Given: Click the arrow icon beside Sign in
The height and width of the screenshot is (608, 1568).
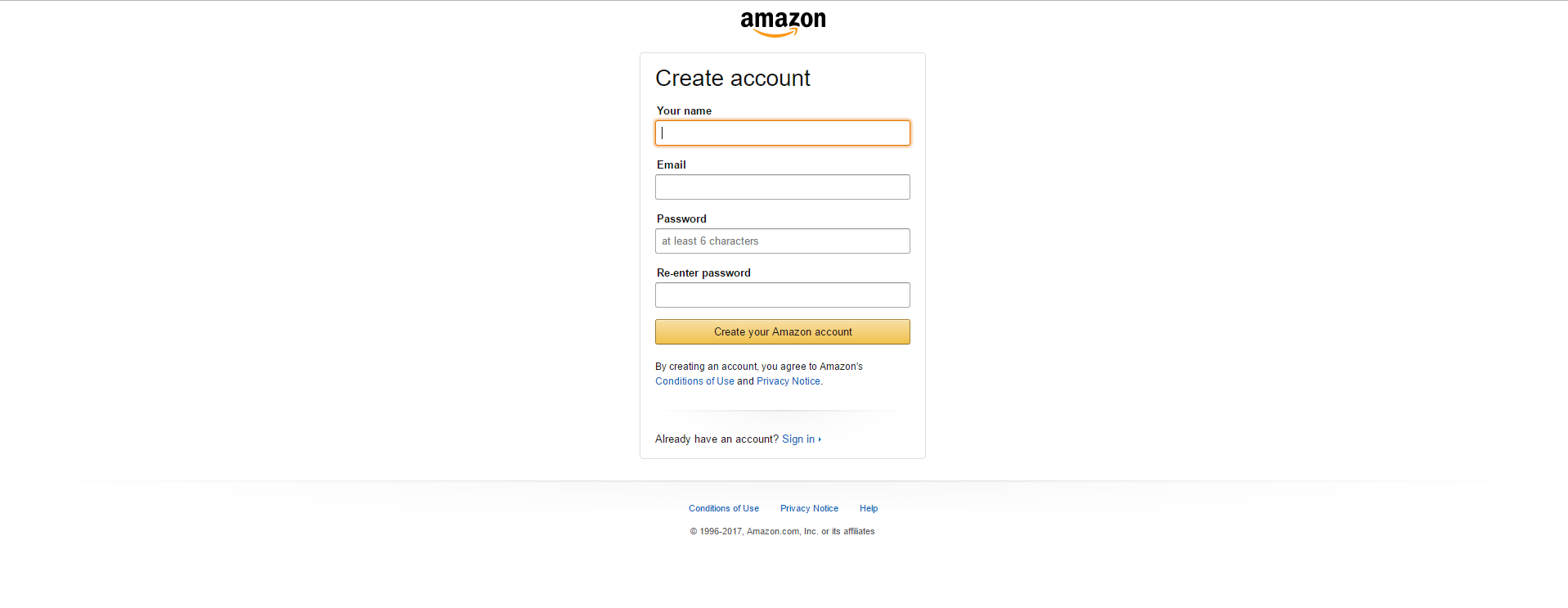Looking at the screenshot, I should pyautogui.click(x=820, y=439).
